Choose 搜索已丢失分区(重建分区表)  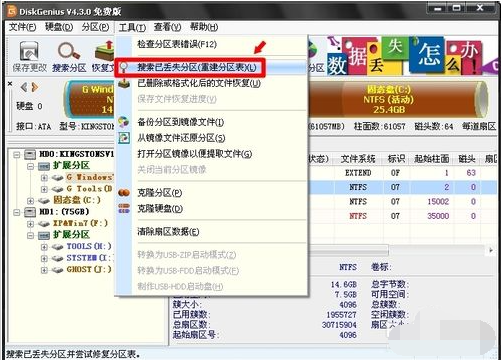pos(197,68)
